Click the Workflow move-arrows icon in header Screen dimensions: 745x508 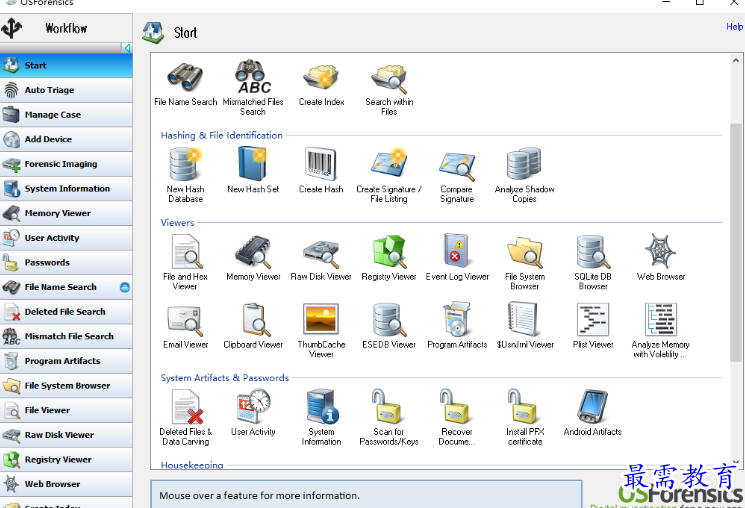coord(12,28)
